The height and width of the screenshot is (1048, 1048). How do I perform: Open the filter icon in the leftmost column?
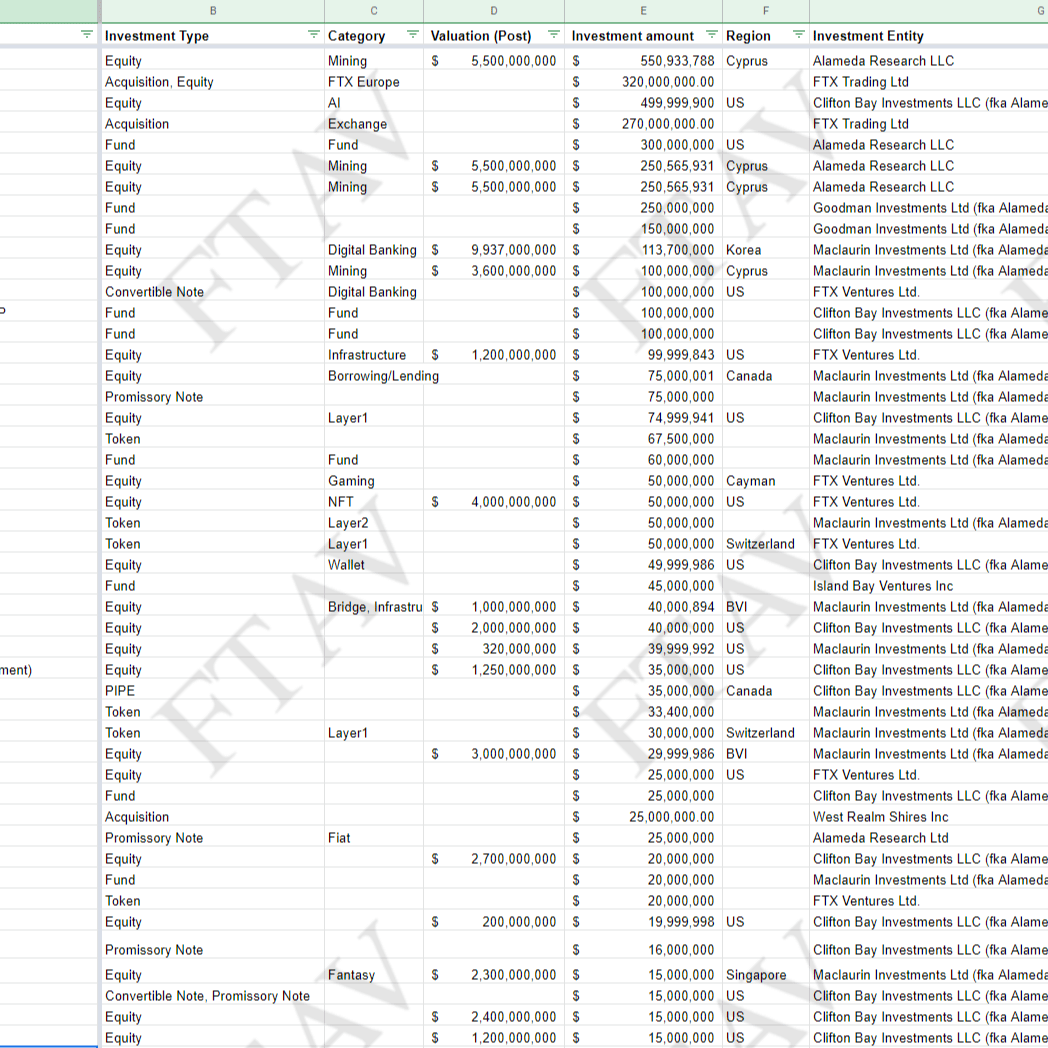[x=87, y=35]
